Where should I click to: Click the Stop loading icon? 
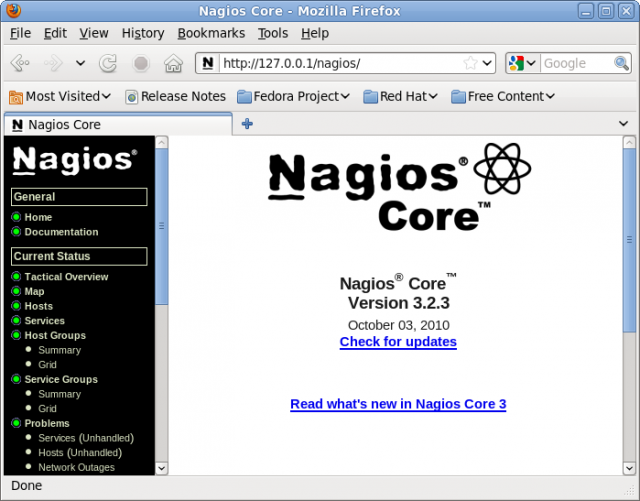(141, 63)
